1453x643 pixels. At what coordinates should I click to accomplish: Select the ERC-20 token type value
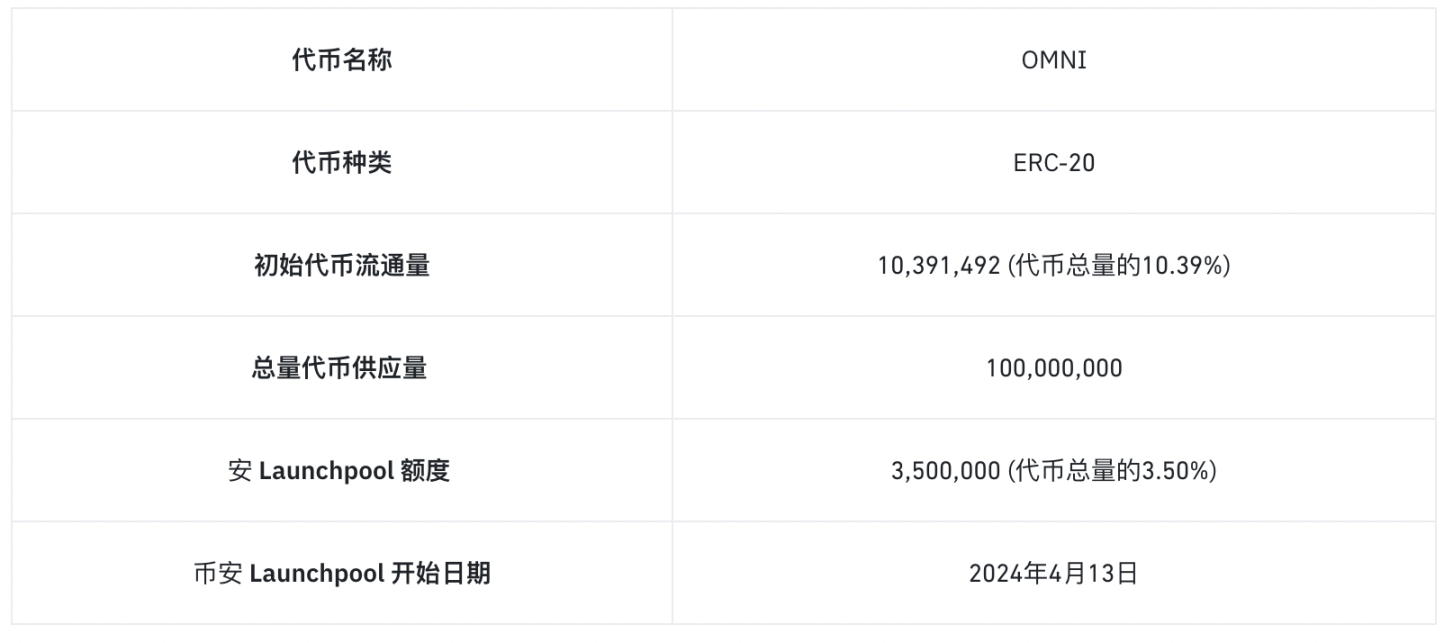(x=1054, y=162)
